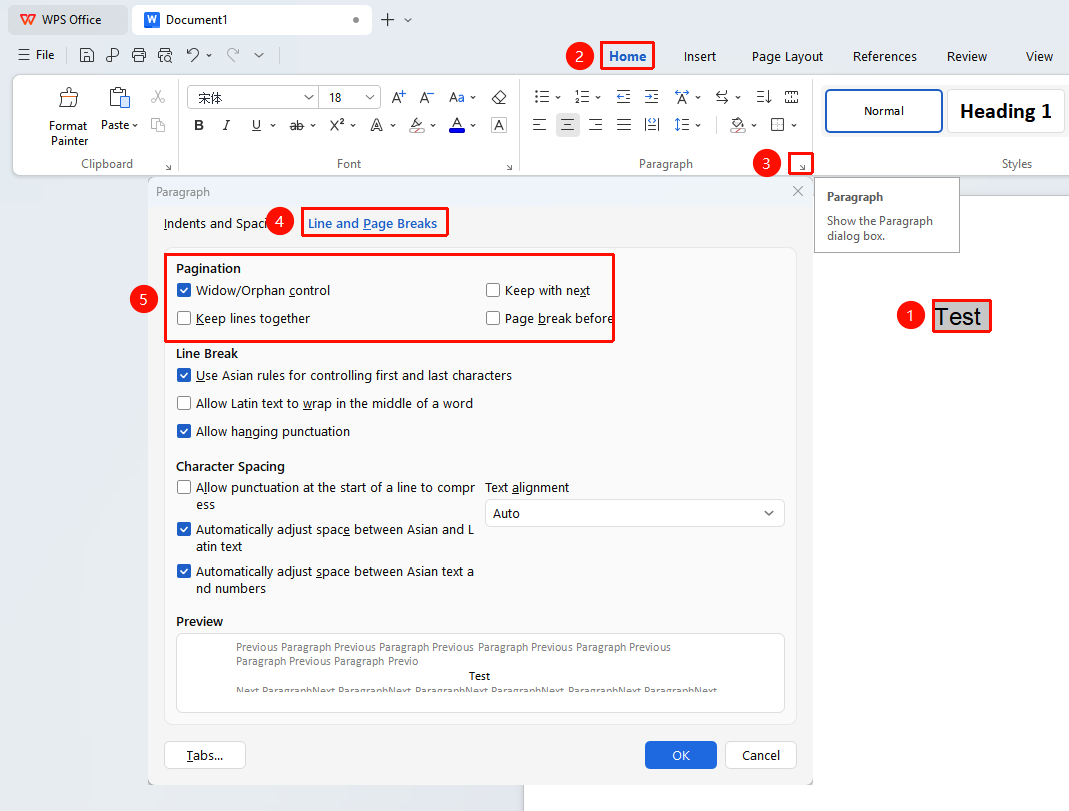Viewport: 1069px width, 811px height.
Task: Align text to the right
Action: point(596,125)
